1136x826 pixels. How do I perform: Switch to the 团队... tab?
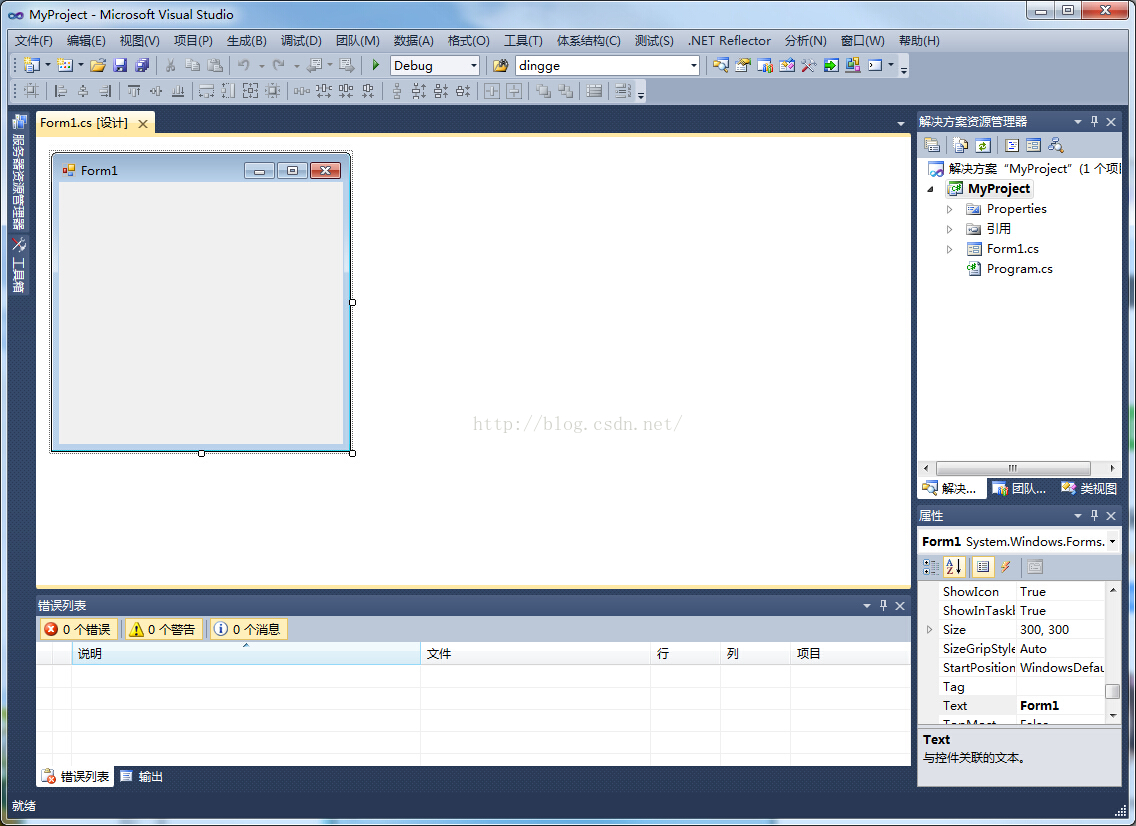pyautogui.click(x=1020, y=489)
